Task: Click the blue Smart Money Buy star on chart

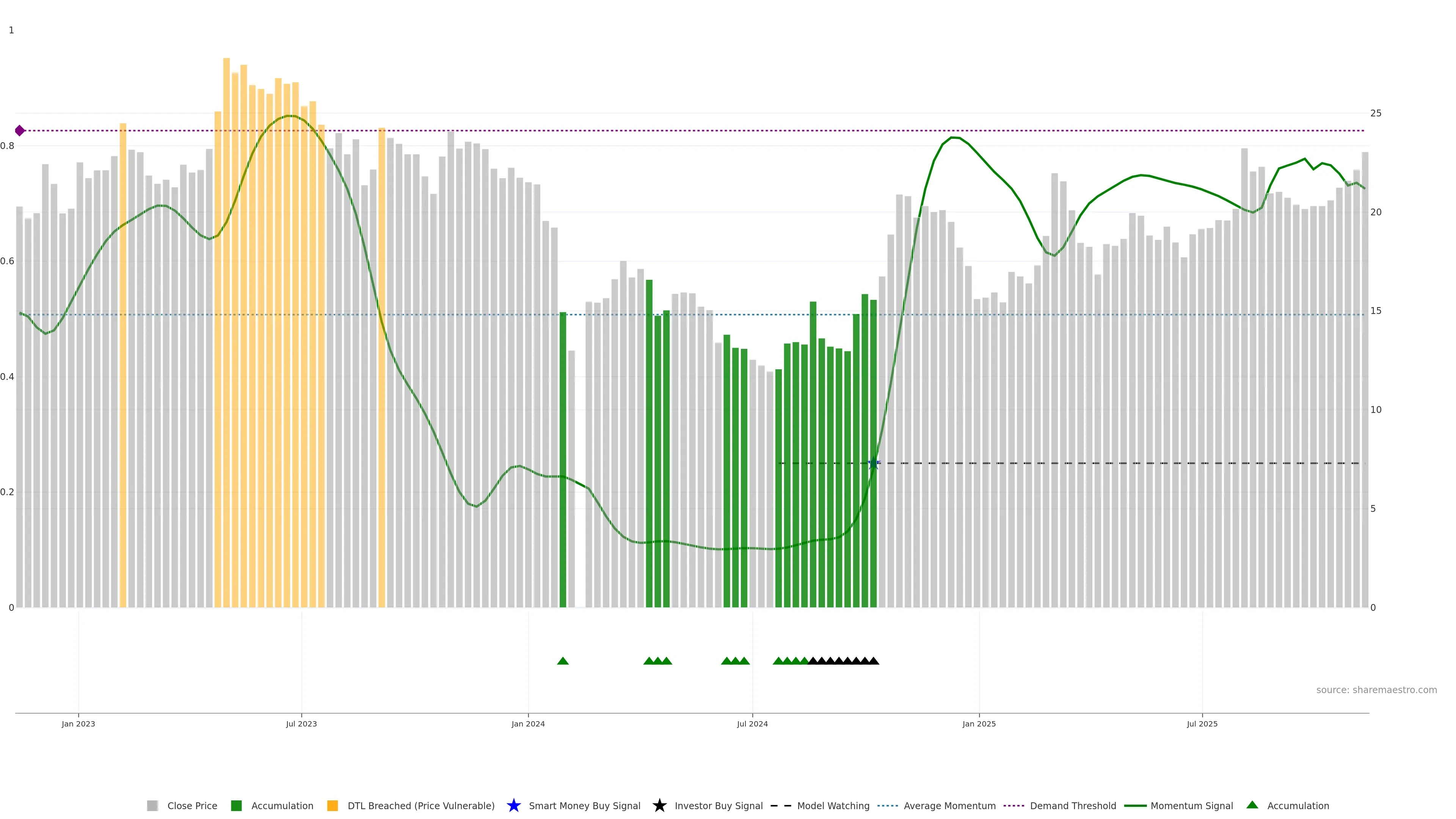Action: point(874,463)
